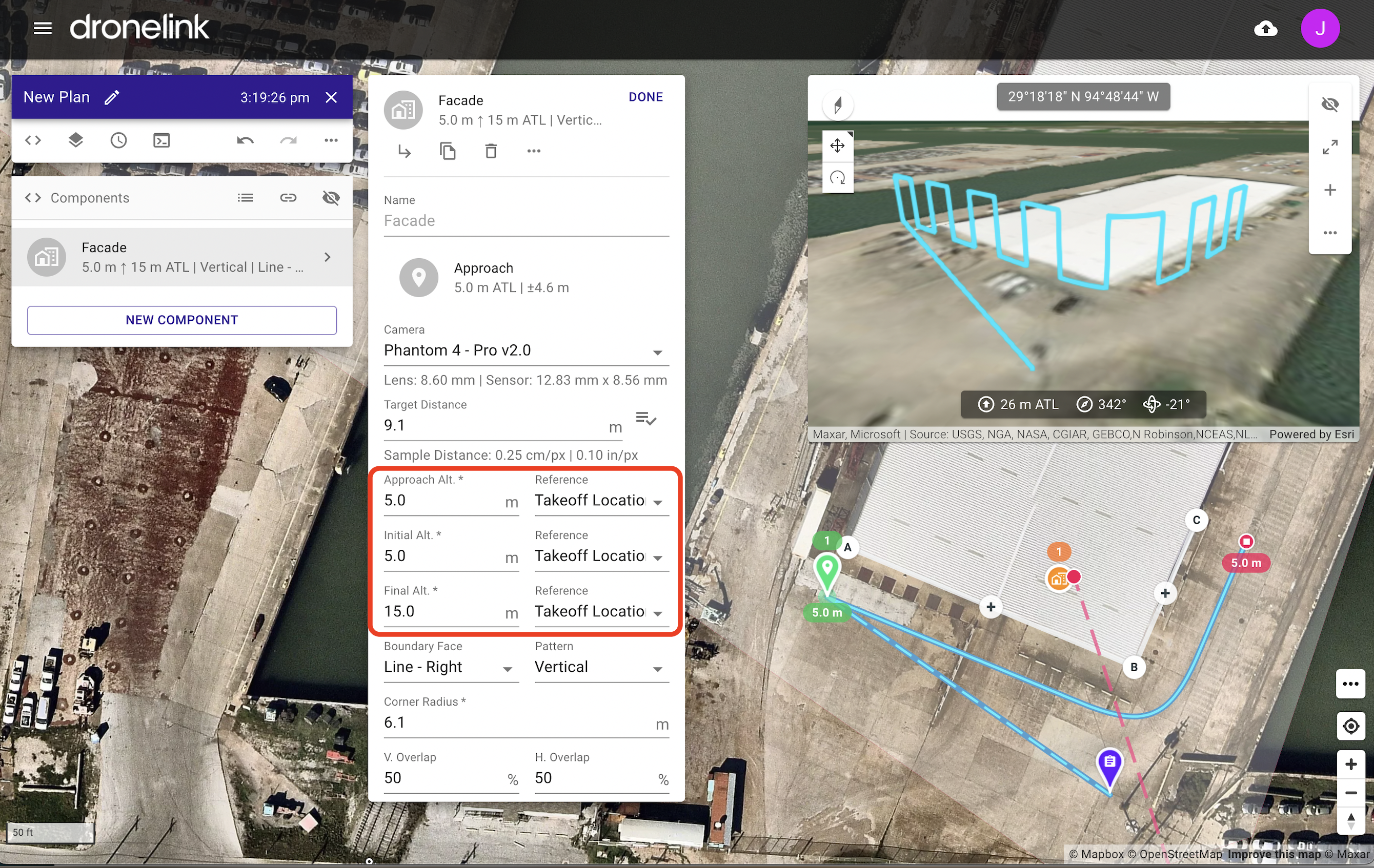Select the 3D preview pan tool
1374x868 pixels.
838,146
